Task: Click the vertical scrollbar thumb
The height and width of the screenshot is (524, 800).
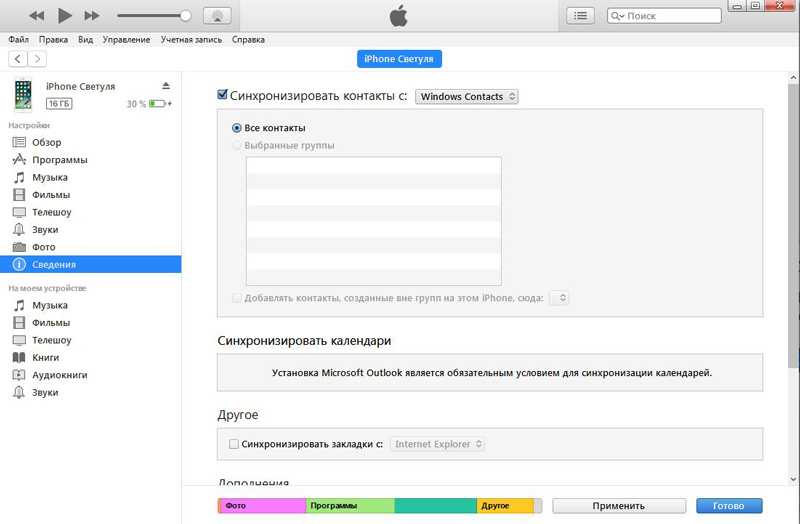Action: (x=793, y=226)
